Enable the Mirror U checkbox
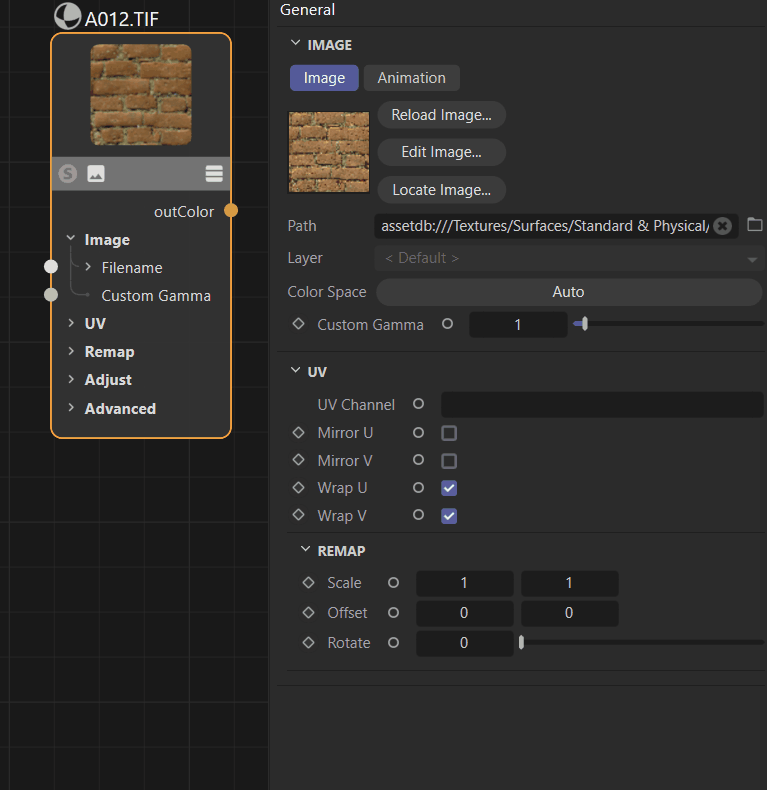This screenshot has height=790, width=767. [449, 433]
